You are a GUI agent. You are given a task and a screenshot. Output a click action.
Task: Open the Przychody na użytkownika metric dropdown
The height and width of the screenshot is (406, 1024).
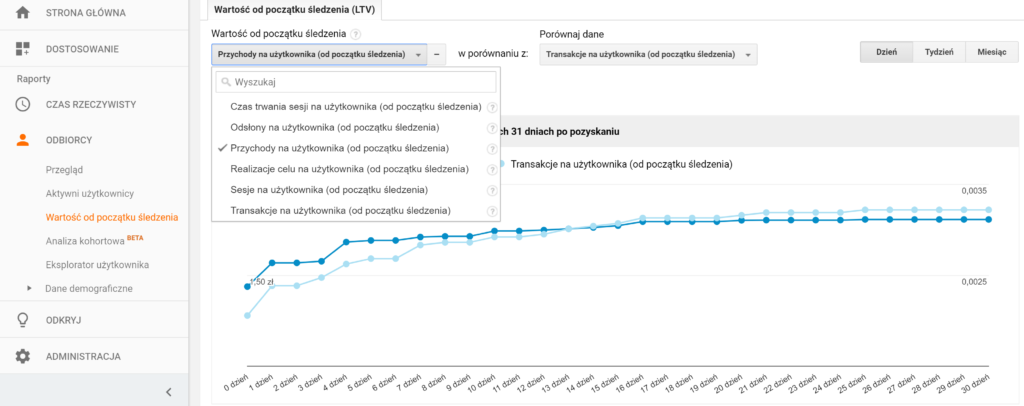319,55
